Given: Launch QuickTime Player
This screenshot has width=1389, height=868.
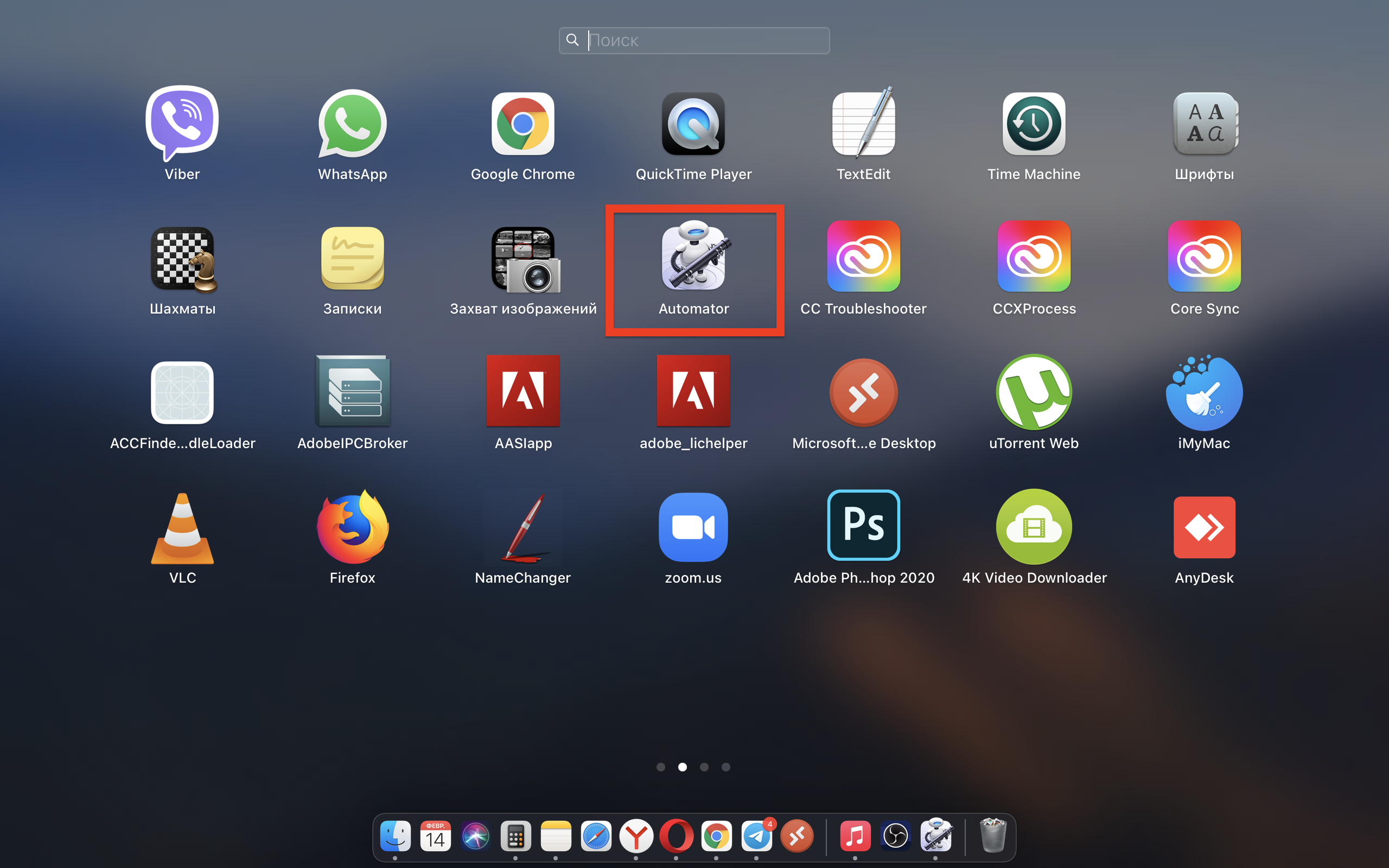Looking at the screenshot, I should [693, 124].
